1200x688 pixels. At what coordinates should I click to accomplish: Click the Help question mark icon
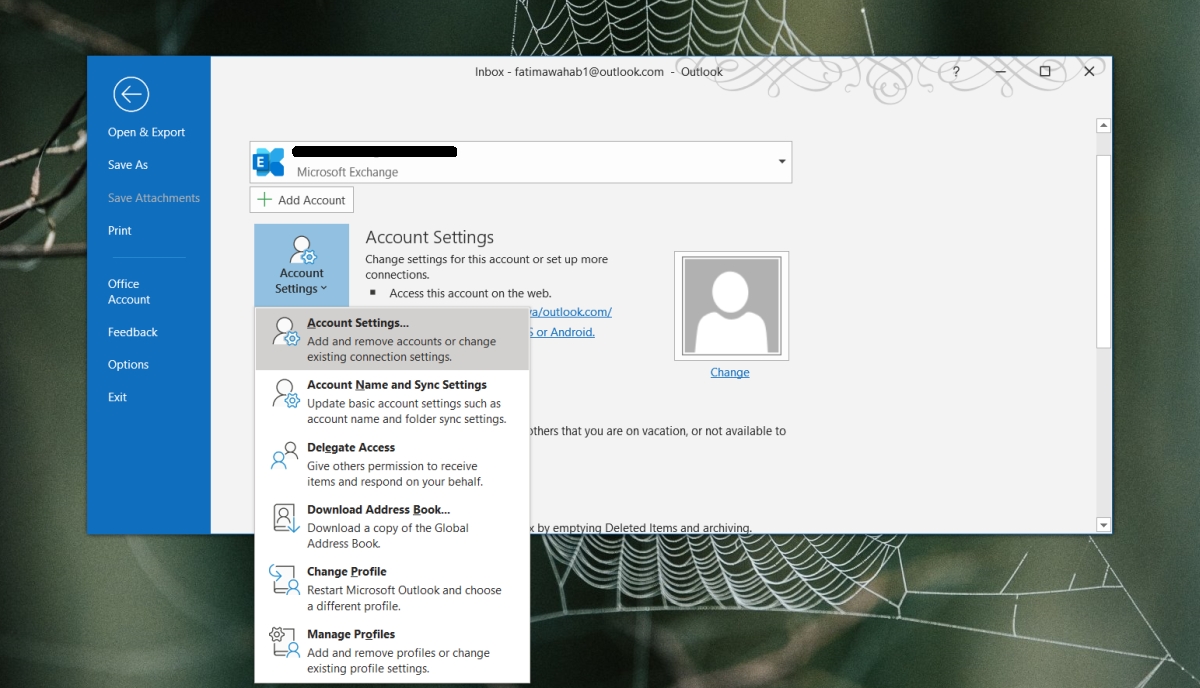click(x=955, y=72)
